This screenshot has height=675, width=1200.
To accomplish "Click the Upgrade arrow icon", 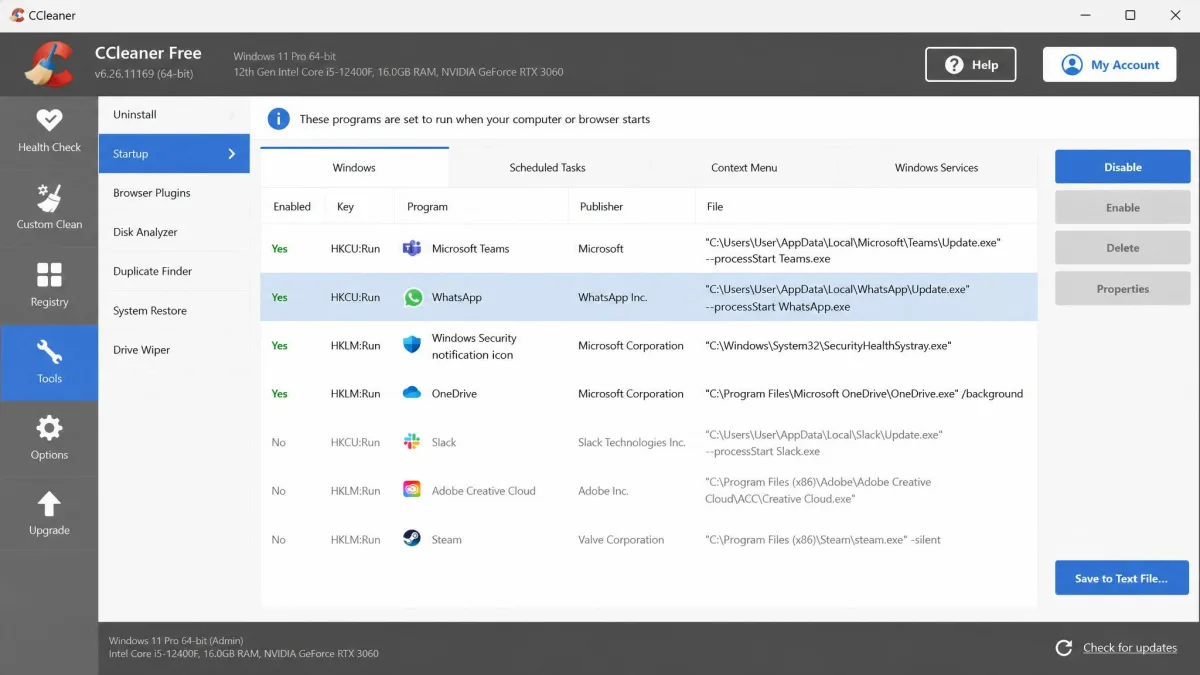I will tap(49, 504).
